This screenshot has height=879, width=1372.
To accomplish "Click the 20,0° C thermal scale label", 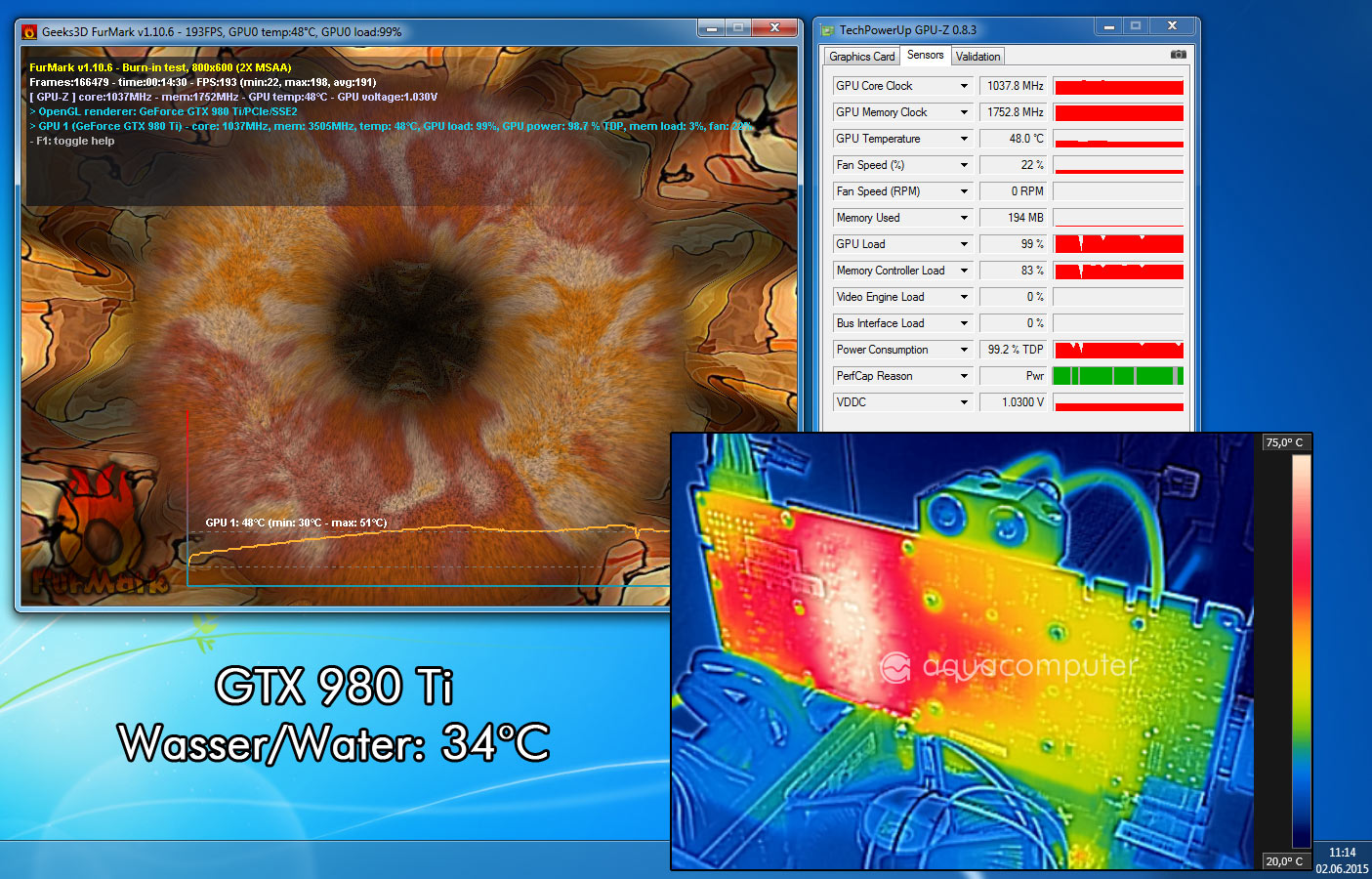I will [1284, 861].
